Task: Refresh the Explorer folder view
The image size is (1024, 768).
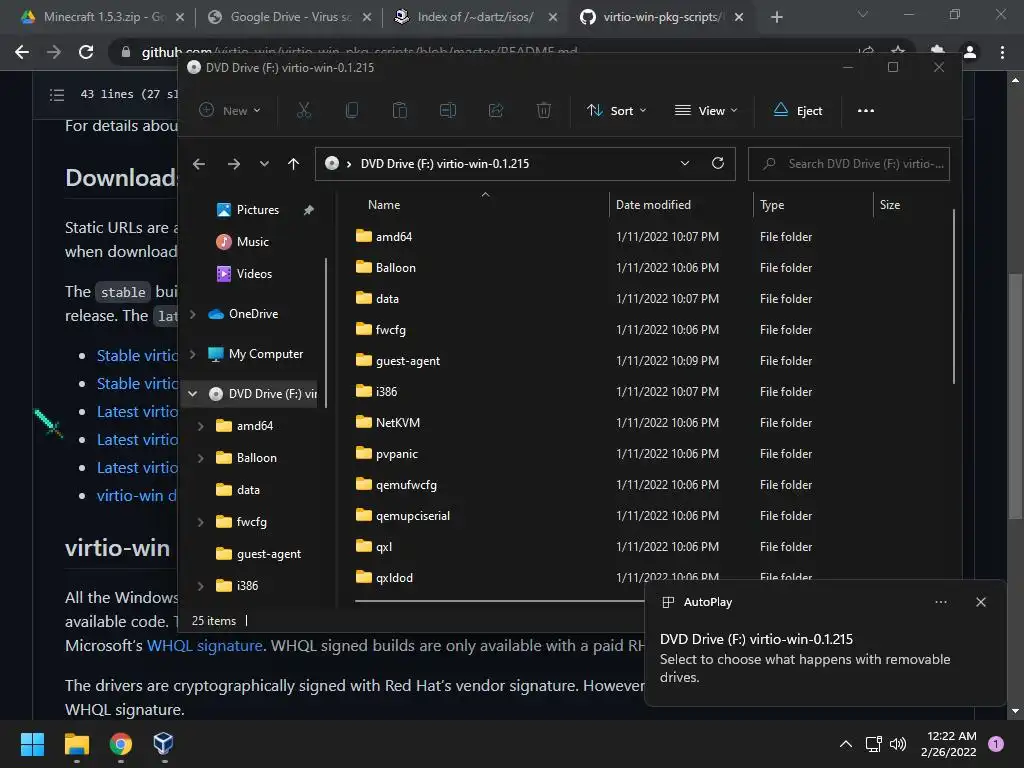Action: coord(718,163)
